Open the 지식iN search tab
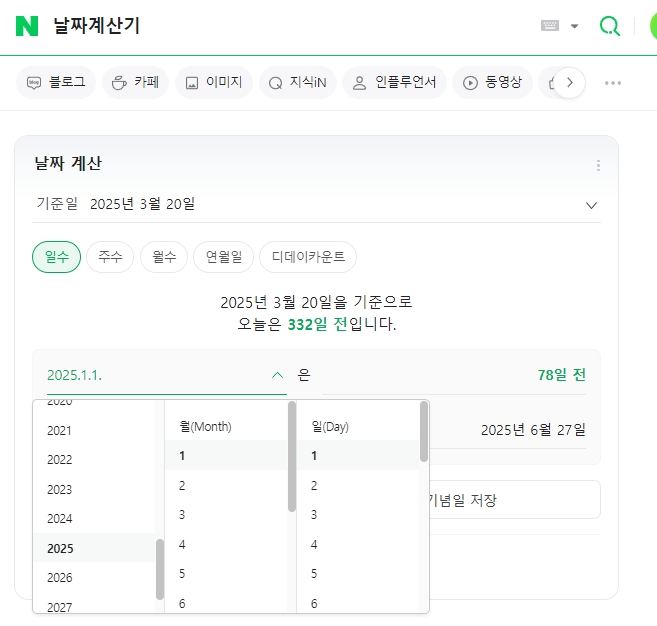Viewport: 657px width, 626px height. tap(298, 83)
